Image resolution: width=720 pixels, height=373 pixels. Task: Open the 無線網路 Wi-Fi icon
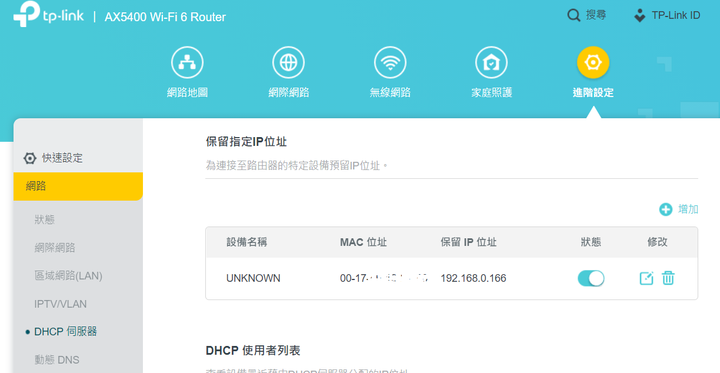coord(390,62)
